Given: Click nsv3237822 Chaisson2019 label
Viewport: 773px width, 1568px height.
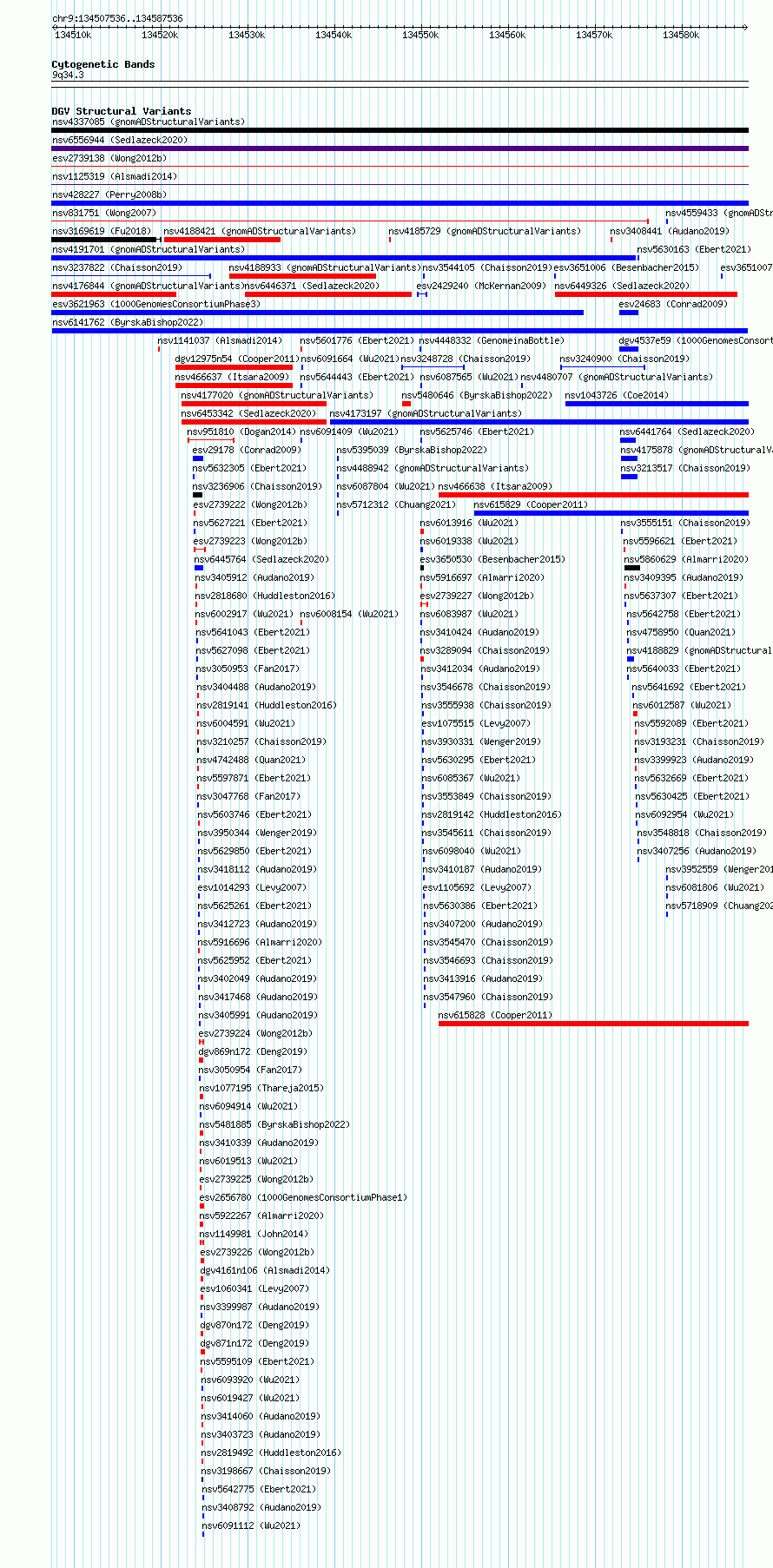Looking at the screenshot, I should 117,267.
